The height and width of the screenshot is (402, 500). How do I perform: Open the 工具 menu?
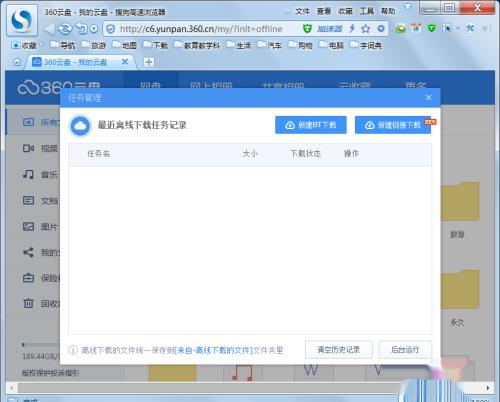click(x=367, y=11)
